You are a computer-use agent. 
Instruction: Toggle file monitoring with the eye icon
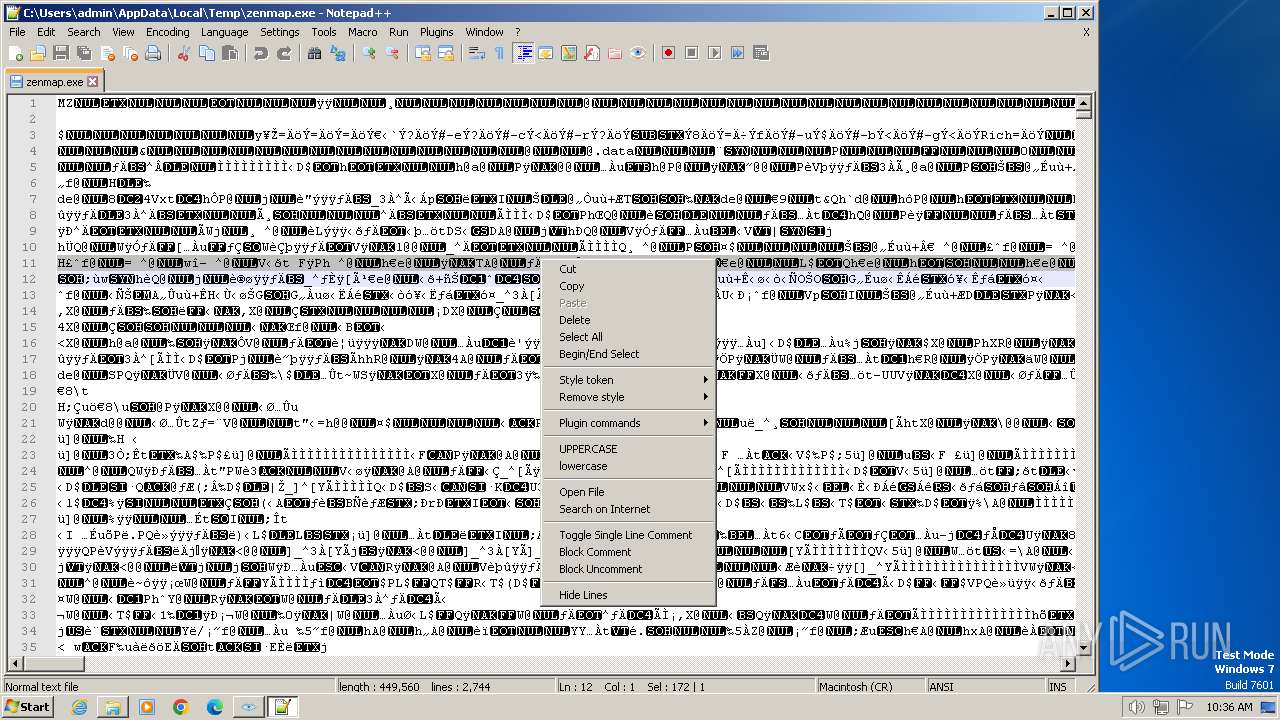(x=638, y=53)
